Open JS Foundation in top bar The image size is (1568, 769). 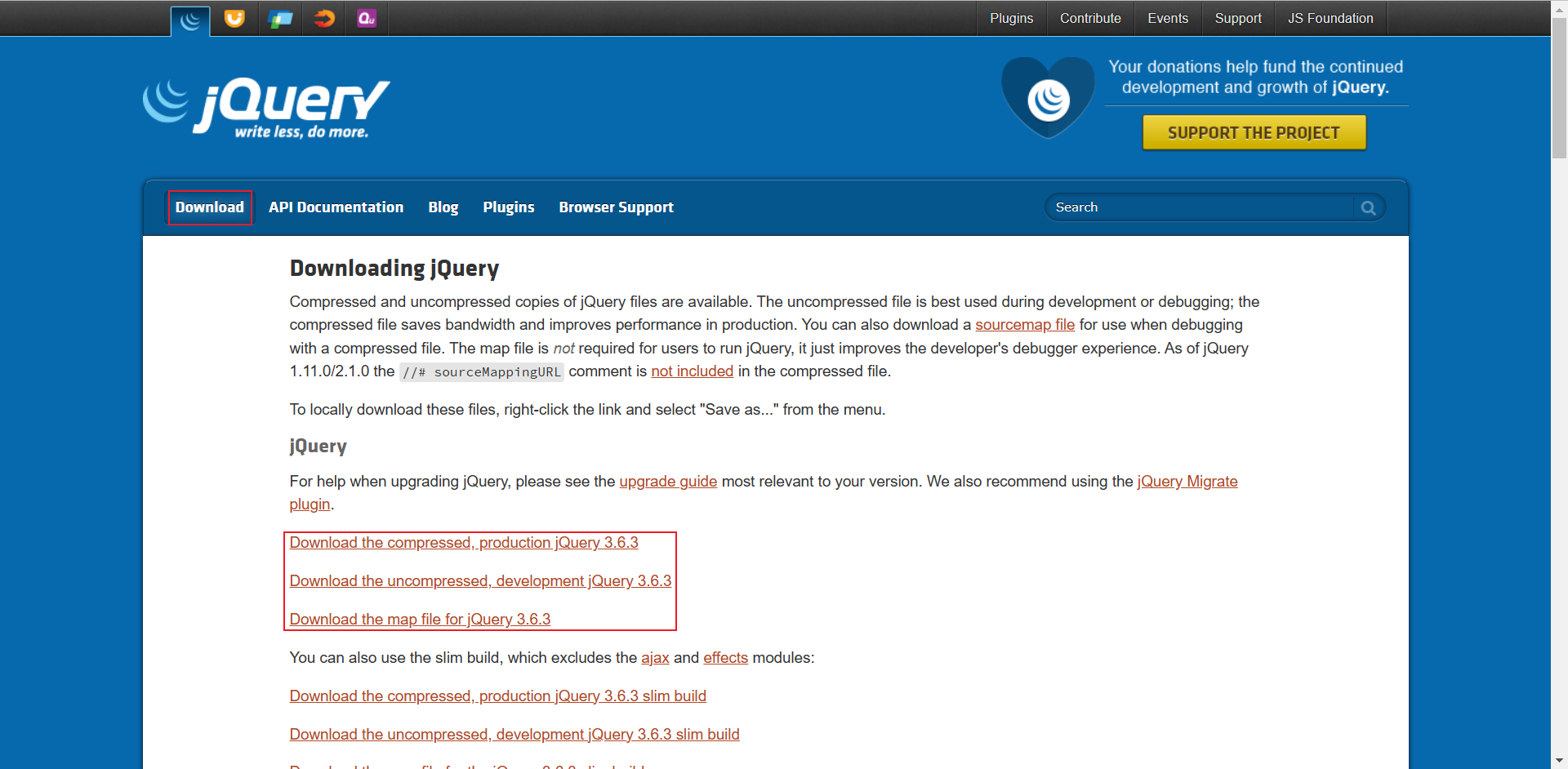coord(1330,18)
